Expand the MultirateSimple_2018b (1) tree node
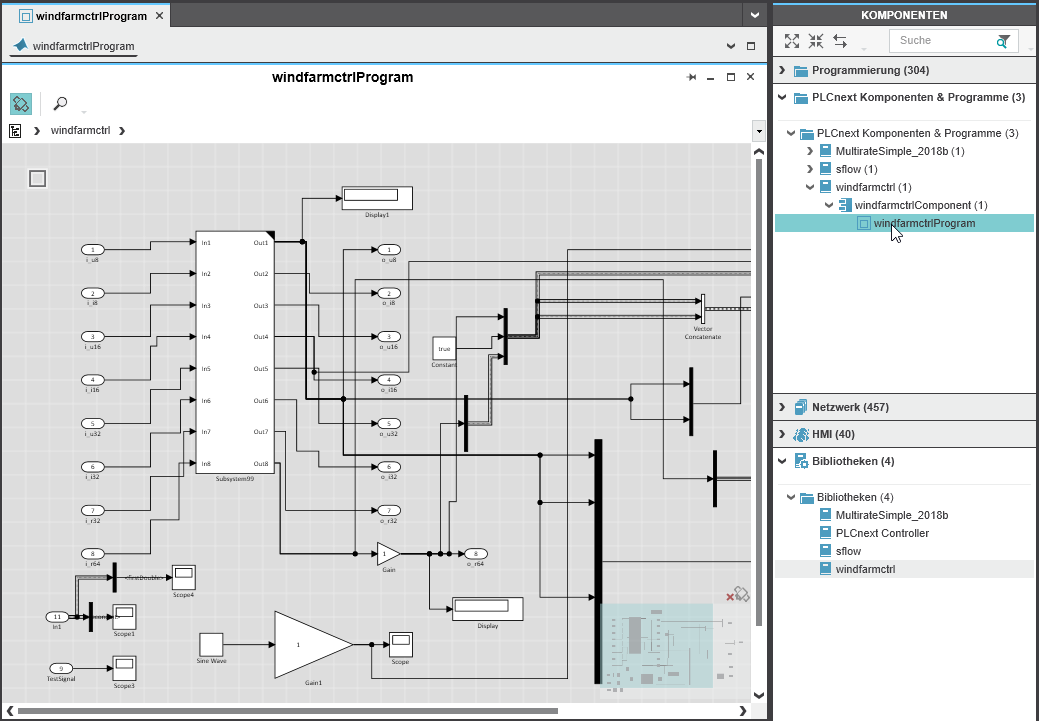The height and width of the screenshot is (721, 1039). click(x=810, y=151)
